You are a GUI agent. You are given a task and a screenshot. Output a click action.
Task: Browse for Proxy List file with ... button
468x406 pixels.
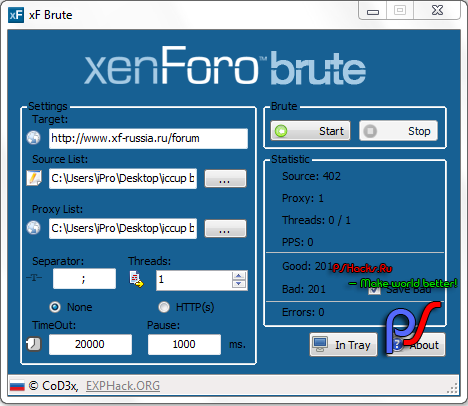click(225, 229)
